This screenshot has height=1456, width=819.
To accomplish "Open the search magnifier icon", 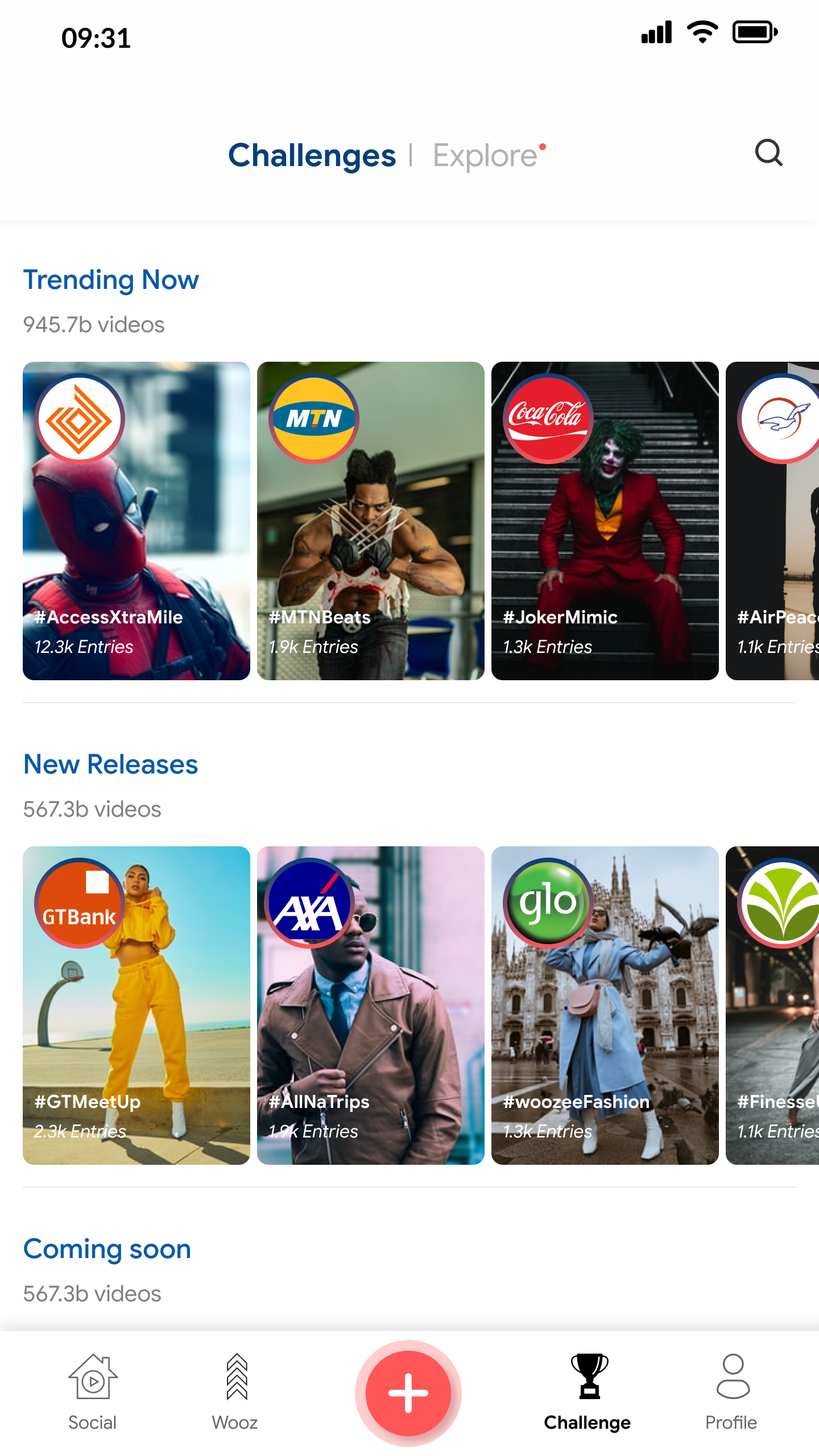I will click(x=768, y=153).
